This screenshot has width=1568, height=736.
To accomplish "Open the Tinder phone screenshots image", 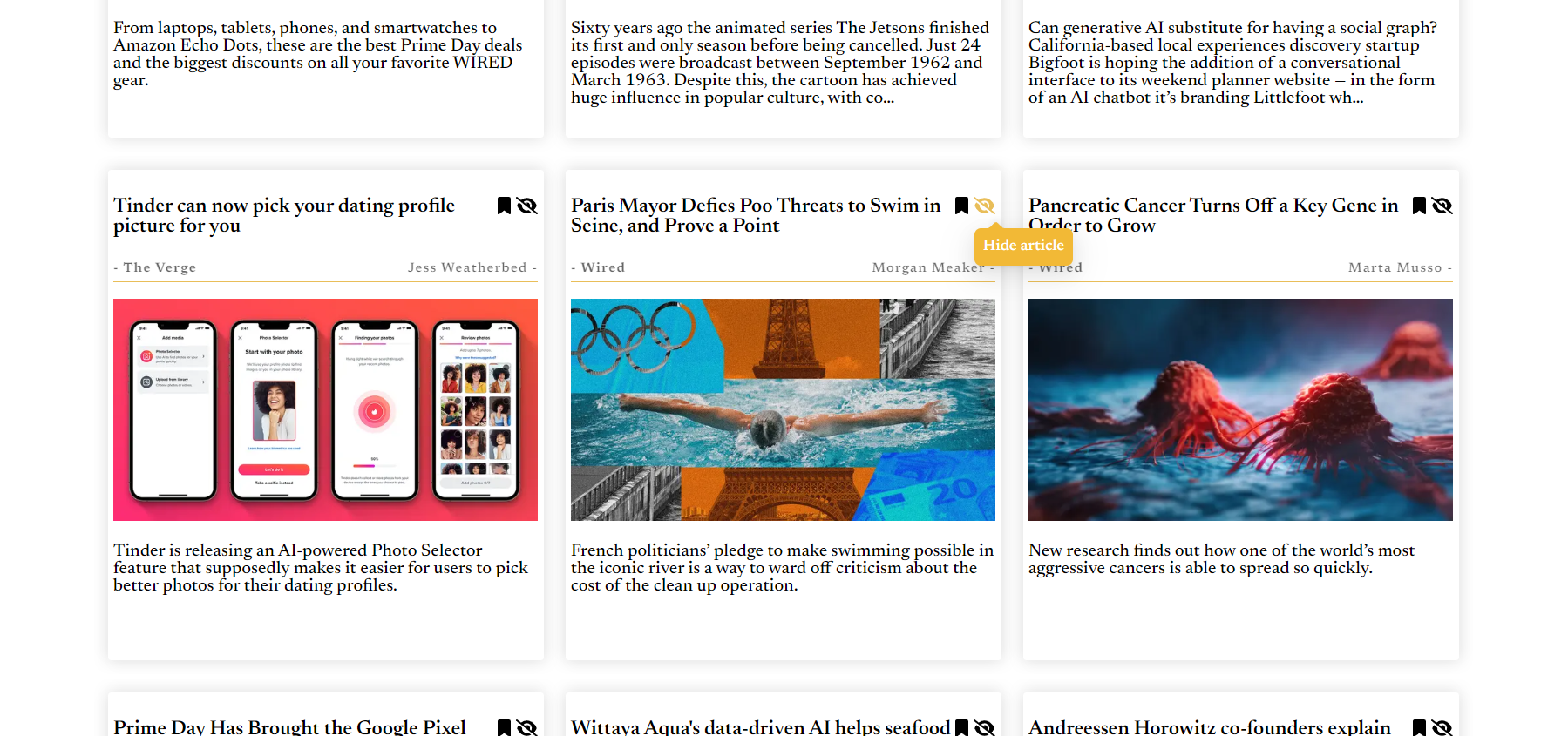I will (325, 409).
